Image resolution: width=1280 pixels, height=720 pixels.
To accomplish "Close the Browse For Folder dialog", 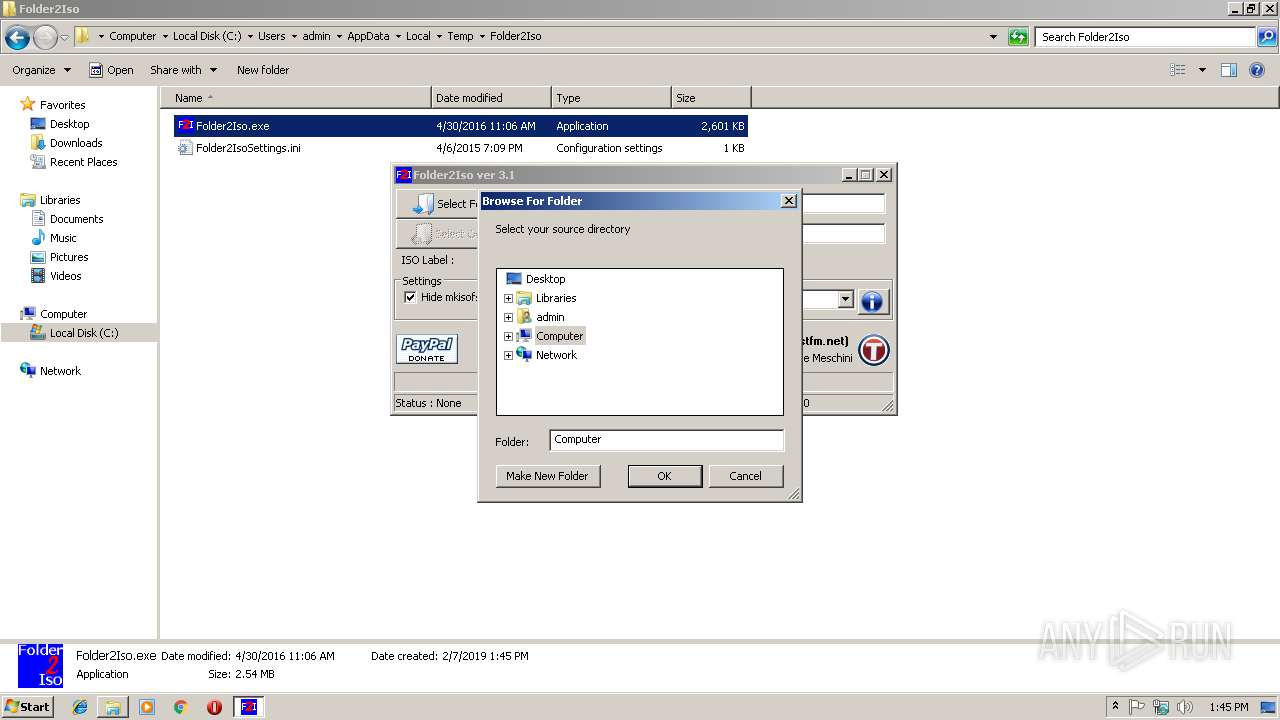I will point(788,201).
